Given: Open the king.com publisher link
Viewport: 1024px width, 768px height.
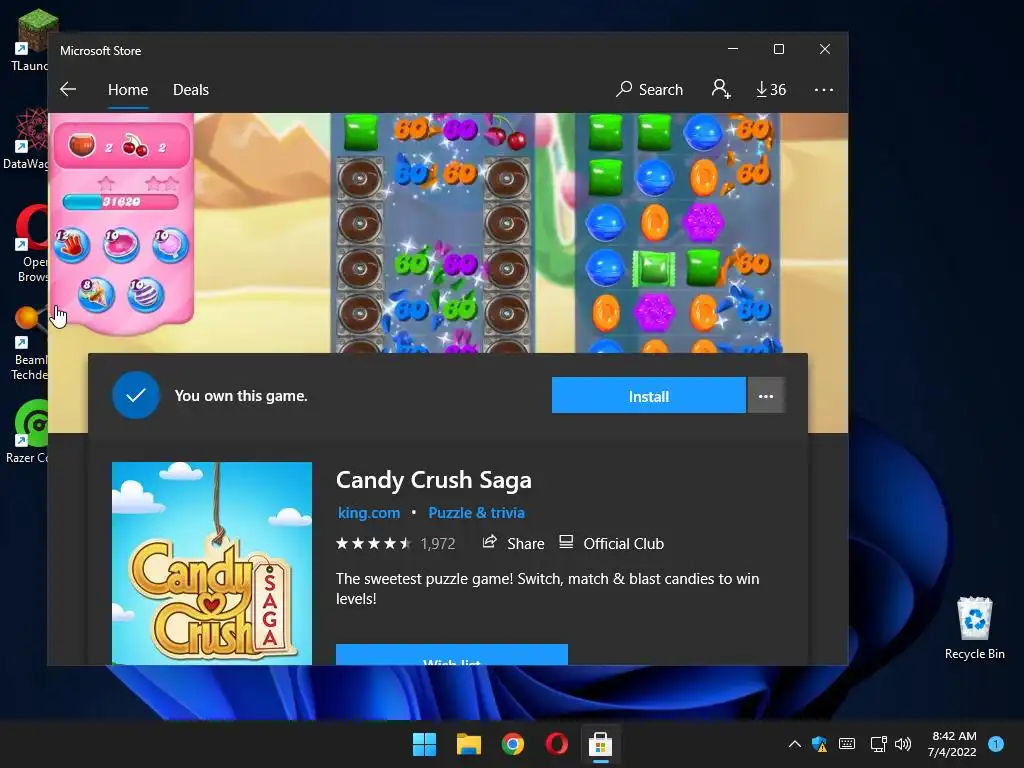Looking at the screenshot, I should pyautogui.click(x=369, y=513).
